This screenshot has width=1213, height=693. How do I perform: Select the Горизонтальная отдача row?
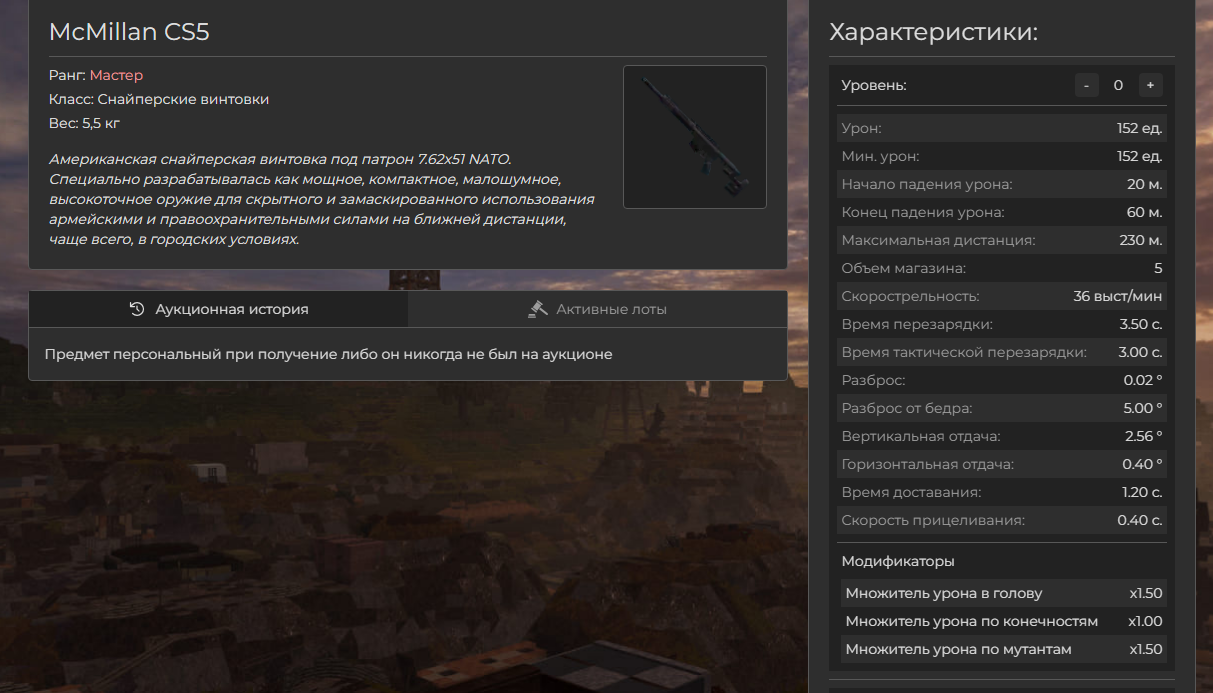point(1002,464)
